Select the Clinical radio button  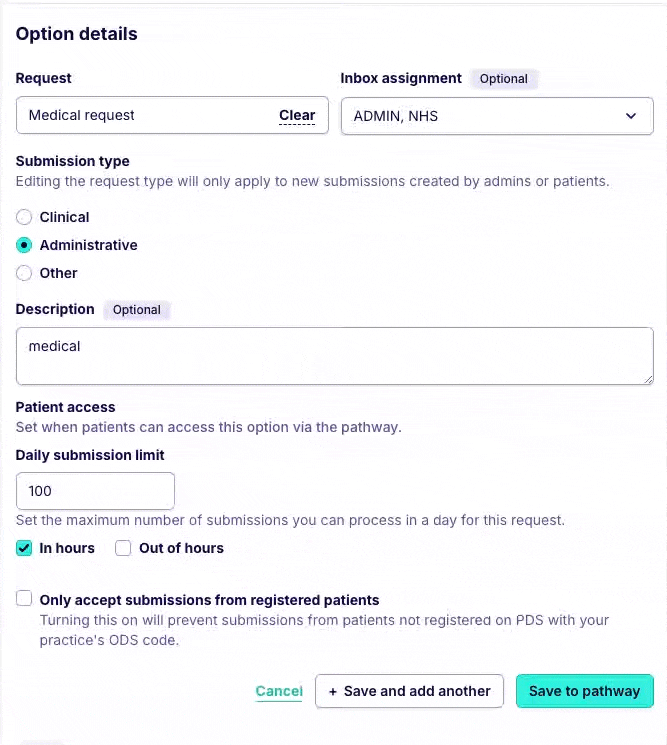(x=24, y=217)
